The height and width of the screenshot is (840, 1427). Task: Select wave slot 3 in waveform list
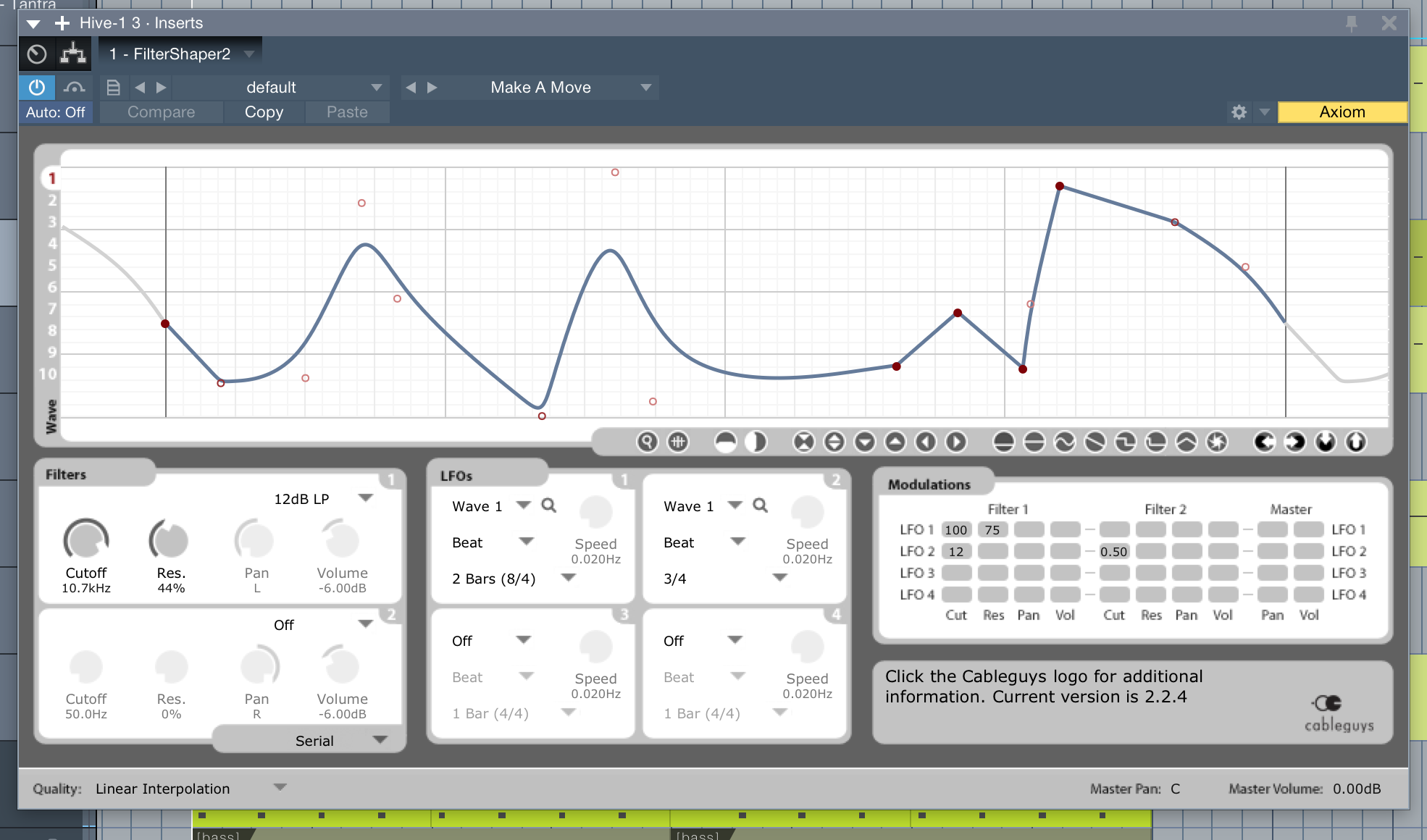(52, 222)
